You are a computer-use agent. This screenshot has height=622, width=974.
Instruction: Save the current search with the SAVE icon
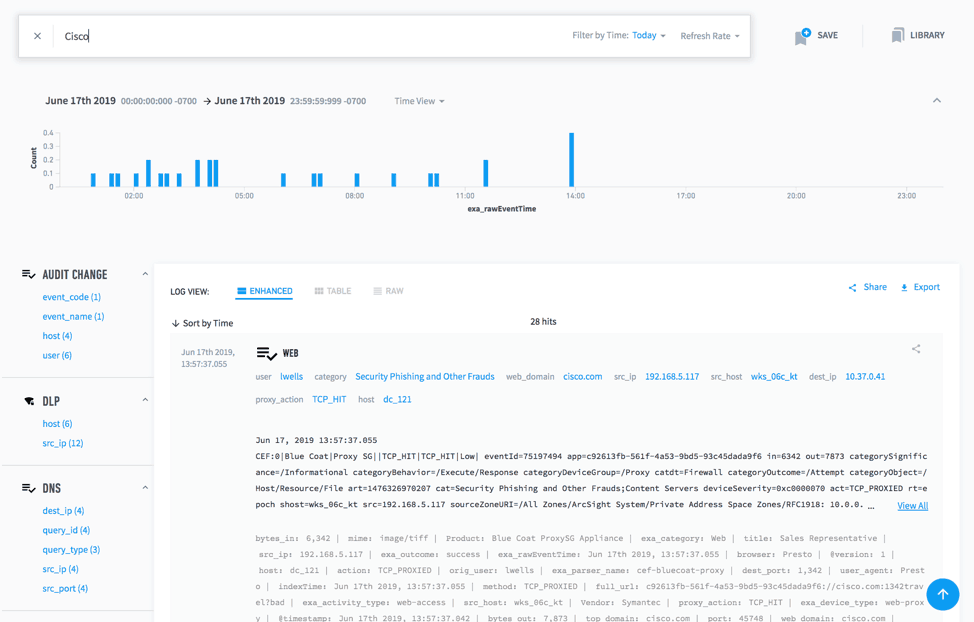pos(816,35)
